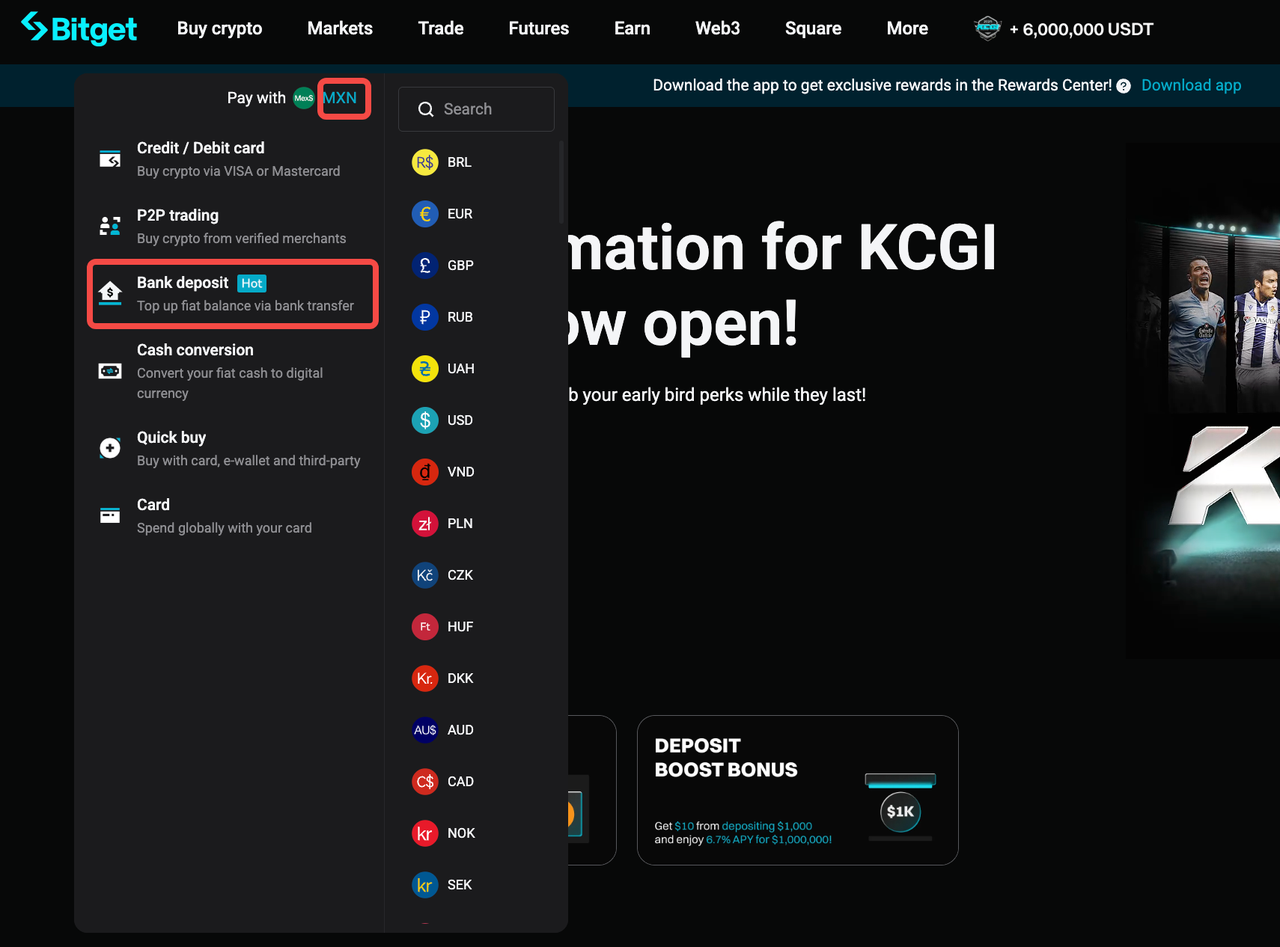The width and height of the screenshot is (1280, 947).
Task: Click the currency Search field
Action: [x=476, y=109]
